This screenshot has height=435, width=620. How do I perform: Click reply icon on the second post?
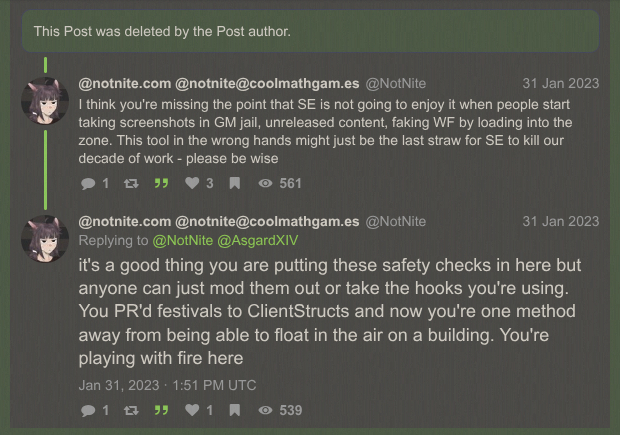[x=87, y=410]
